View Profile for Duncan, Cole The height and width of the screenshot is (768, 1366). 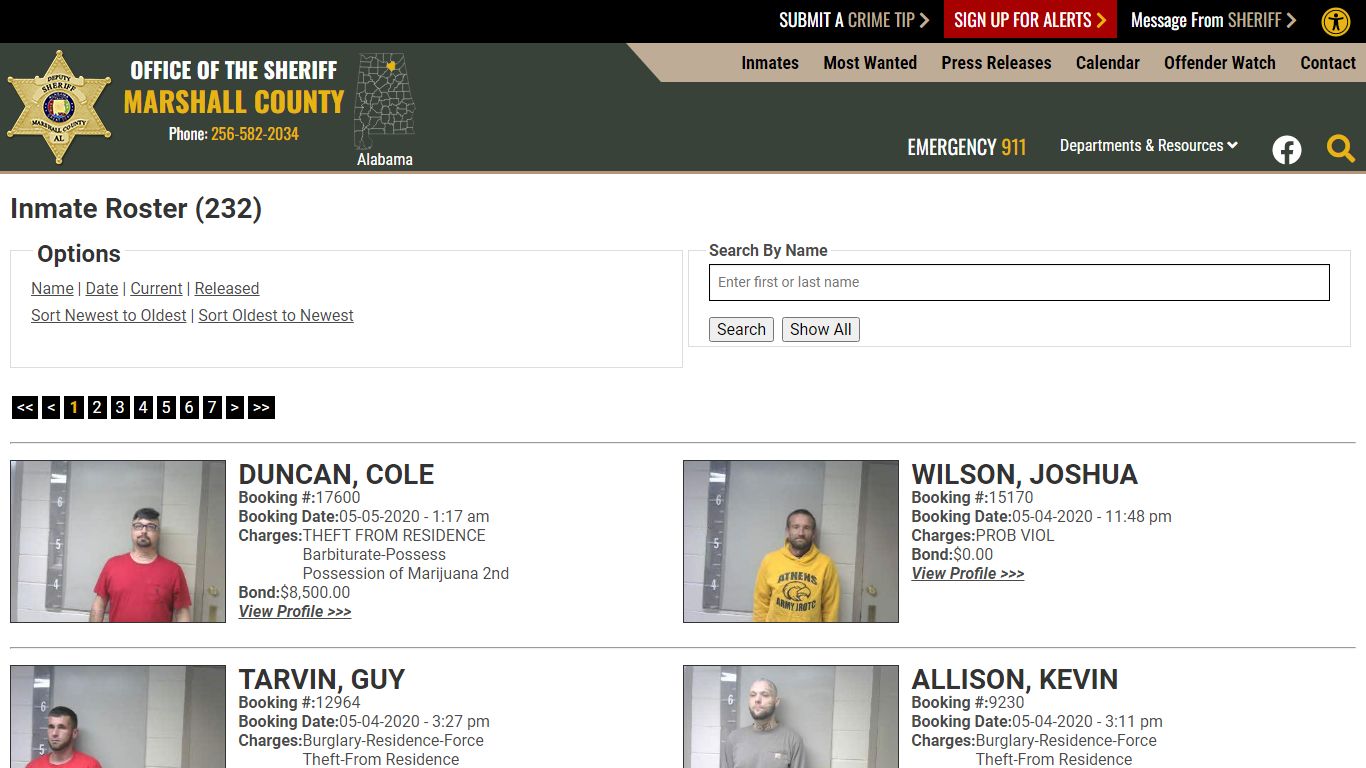(x=295, y=611)
